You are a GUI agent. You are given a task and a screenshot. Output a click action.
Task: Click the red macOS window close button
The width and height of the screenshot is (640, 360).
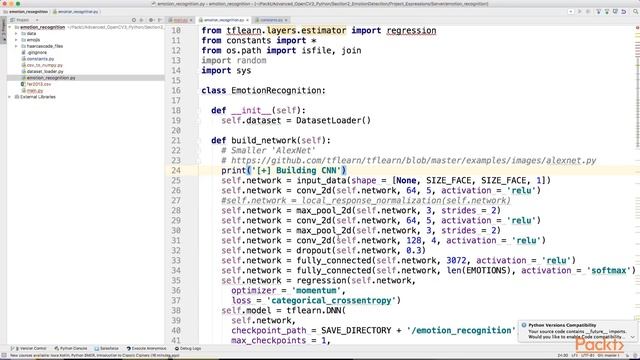(4, 4)
